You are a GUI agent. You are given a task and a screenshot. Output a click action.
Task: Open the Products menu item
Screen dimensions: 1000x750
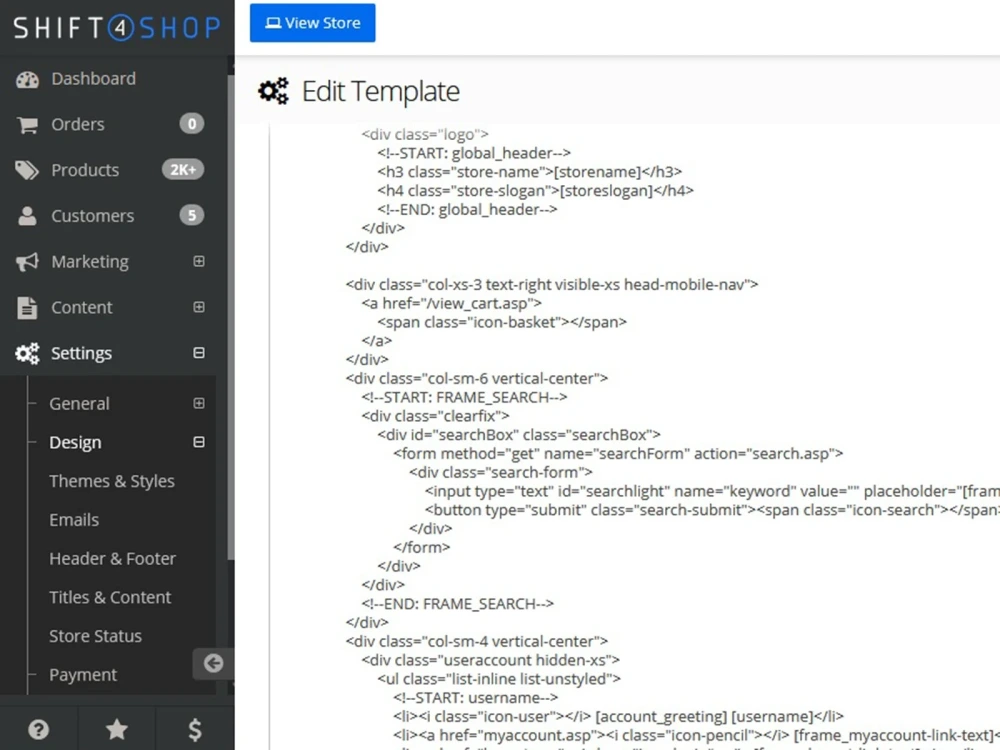pyautogui.click(x=85, y=170)
